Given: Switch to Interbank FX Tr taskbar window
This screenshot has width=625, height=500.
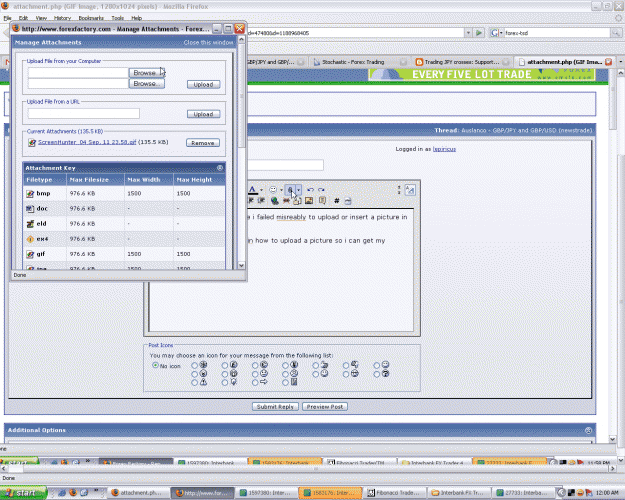Looking at the screenshot, I should tap(458, 493).
